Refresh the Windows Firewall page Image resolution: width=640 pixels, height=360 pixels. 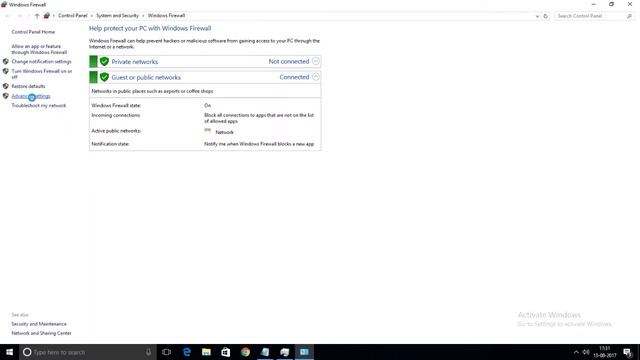click(x=545, y=16)
